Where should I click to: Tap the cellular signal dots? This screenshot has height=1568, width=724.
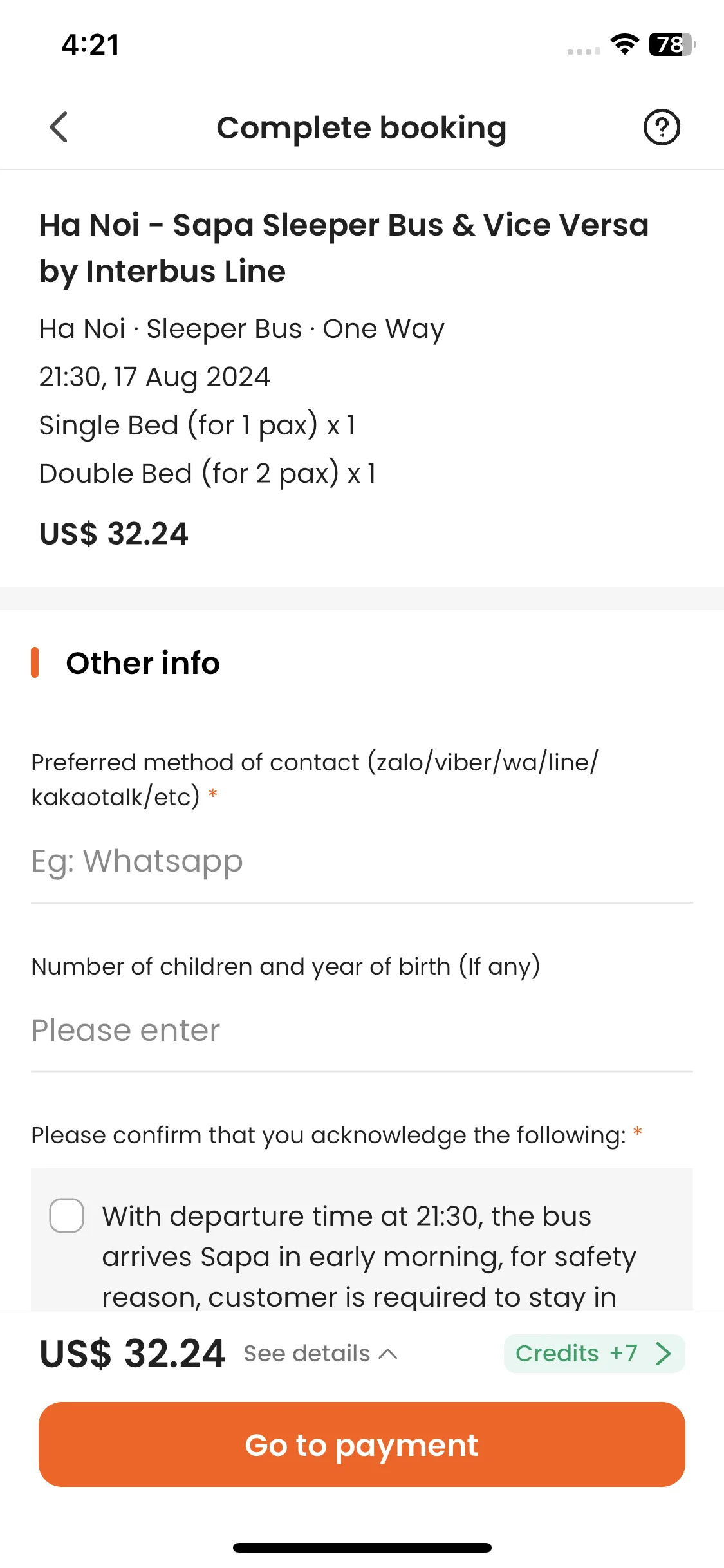(584, 51)
